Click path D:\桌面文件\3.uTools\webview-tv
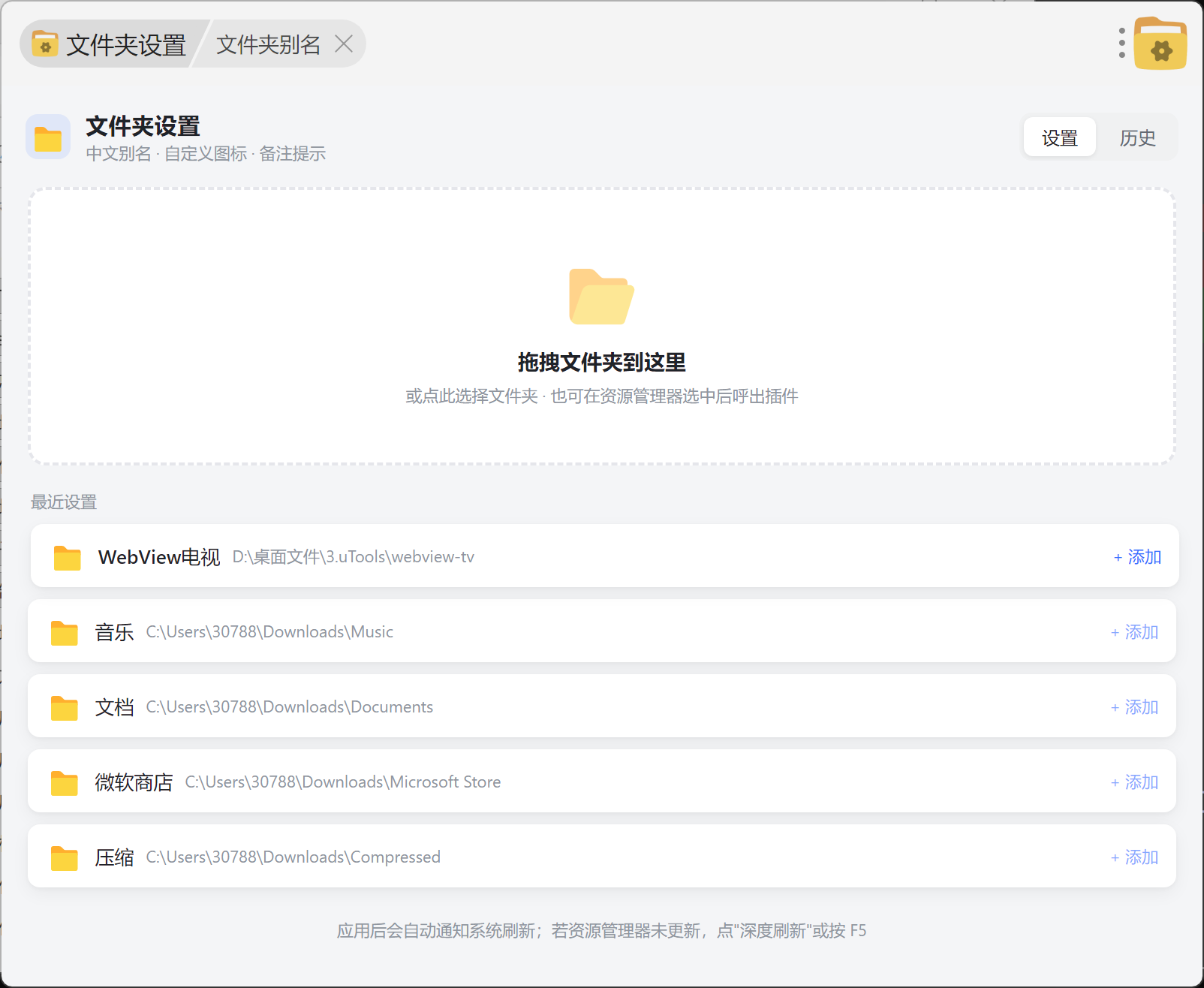 354,556
